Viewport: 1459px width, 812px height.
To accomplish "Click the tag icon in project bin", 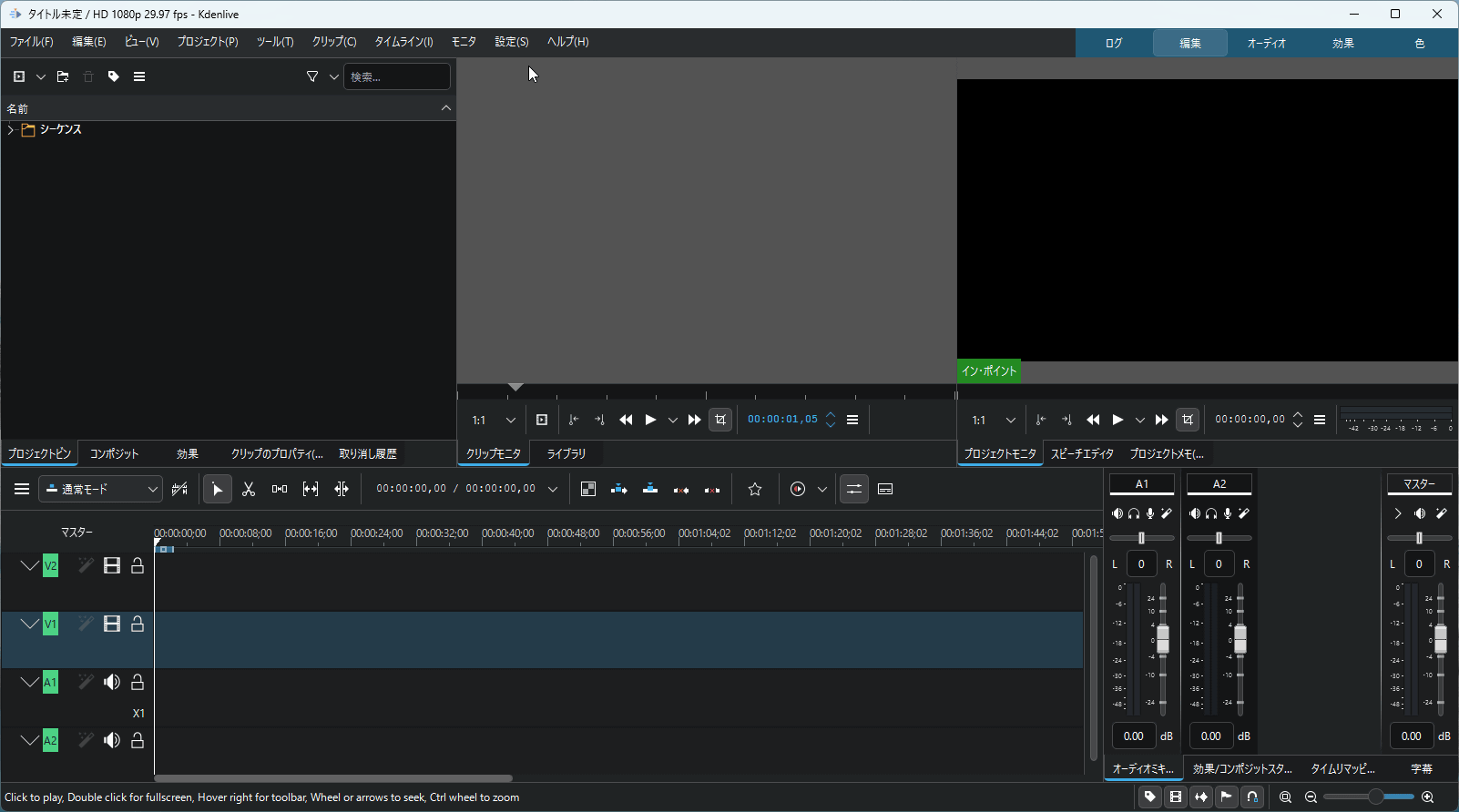I will [114, 77].
